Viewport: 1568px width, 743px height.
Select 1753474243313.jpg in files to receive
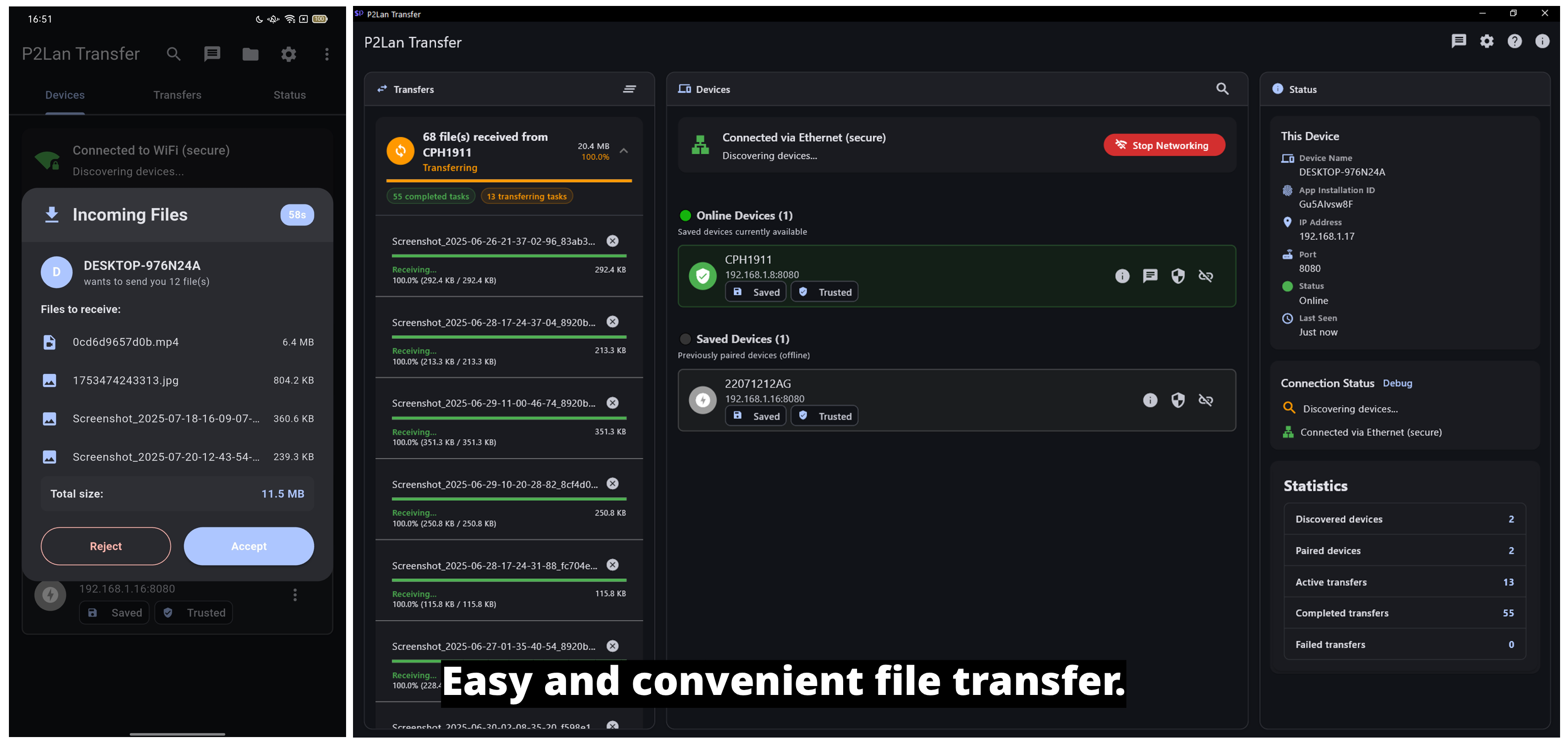[177, 380]
